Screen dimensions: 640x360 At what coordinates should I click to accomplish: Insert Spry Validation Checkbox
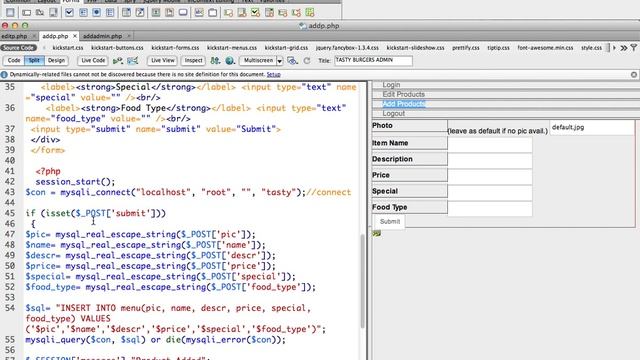[255, 13]
